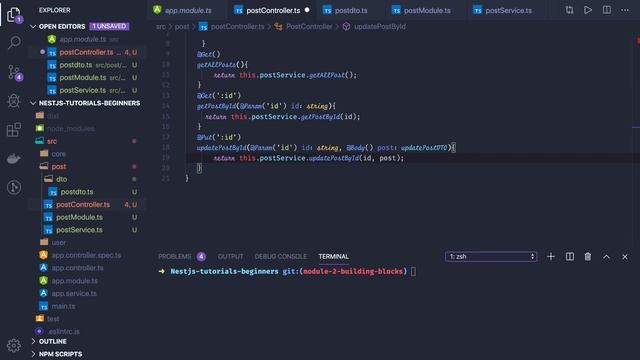Image resolution: width=640 pixels, height=360 pixels.
Task: Open postdto.ts in the file tree
Action: click(x=77, y=192)
